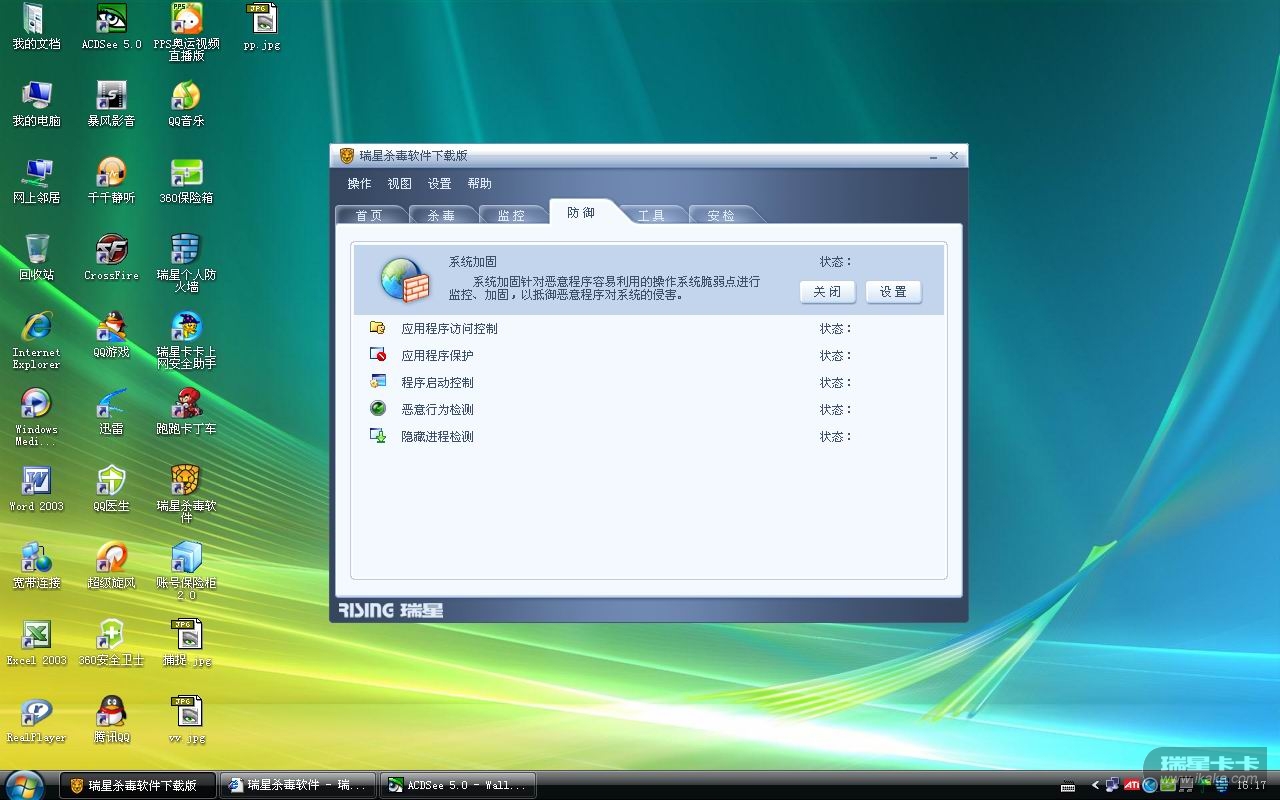Select the Excel 2003 desktop icon
The width and height of the screenshot is (1280, 800).
point(36,643)
